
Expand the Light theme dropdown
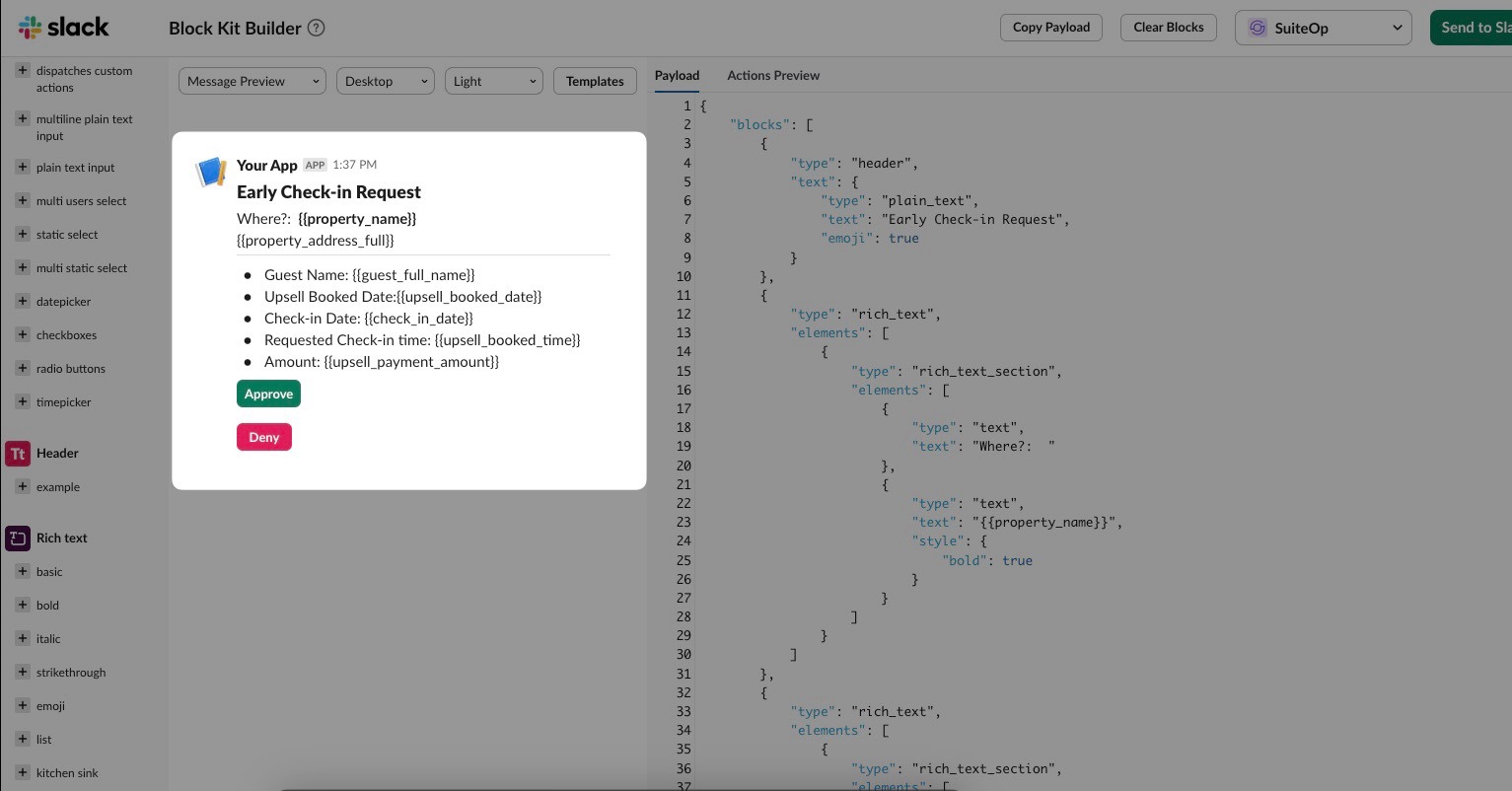click(x=493, y=82)
